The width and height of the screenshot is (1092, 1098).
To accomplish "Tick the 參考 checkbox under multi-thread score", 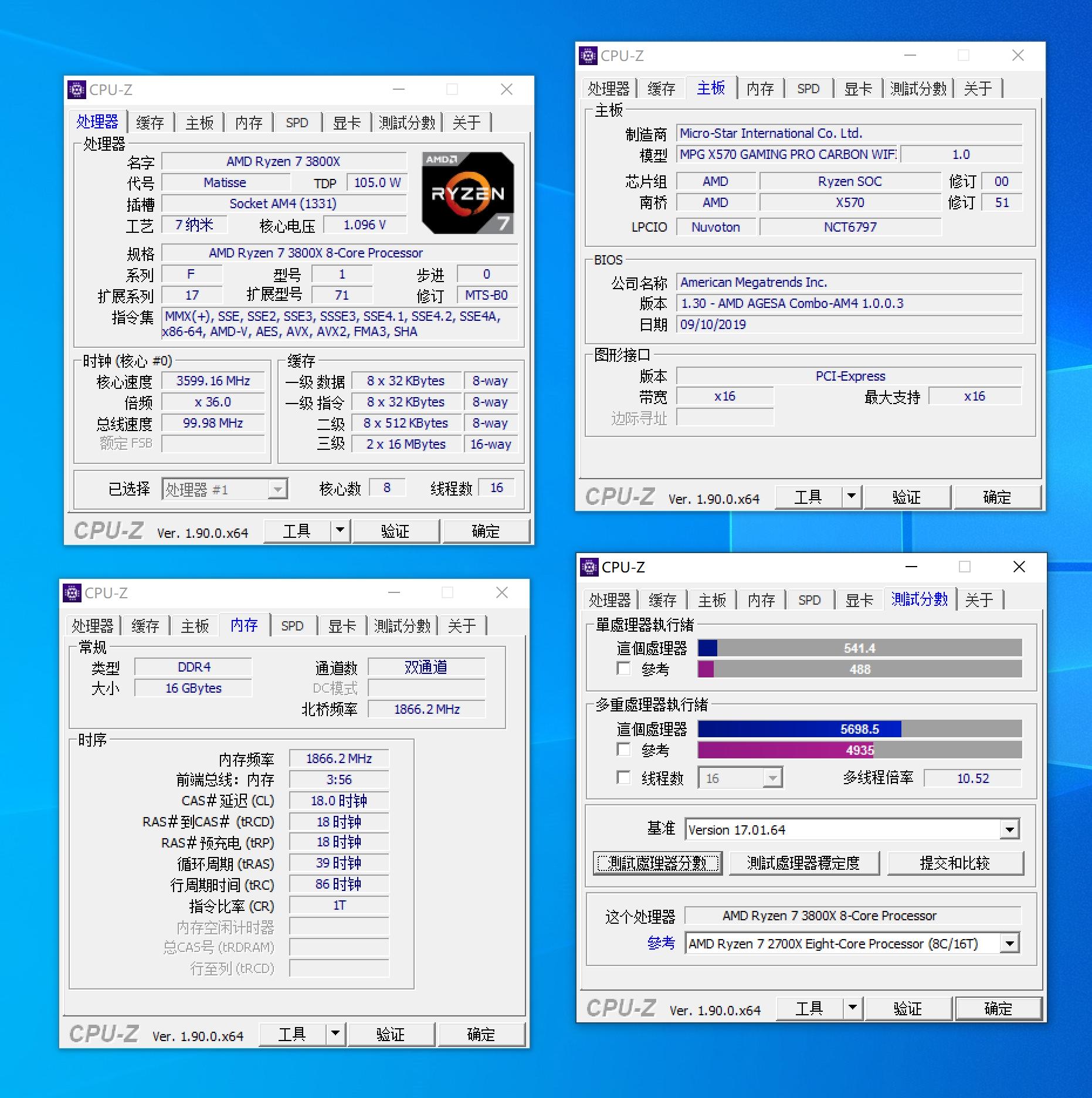I will click(x=623, y=750).
